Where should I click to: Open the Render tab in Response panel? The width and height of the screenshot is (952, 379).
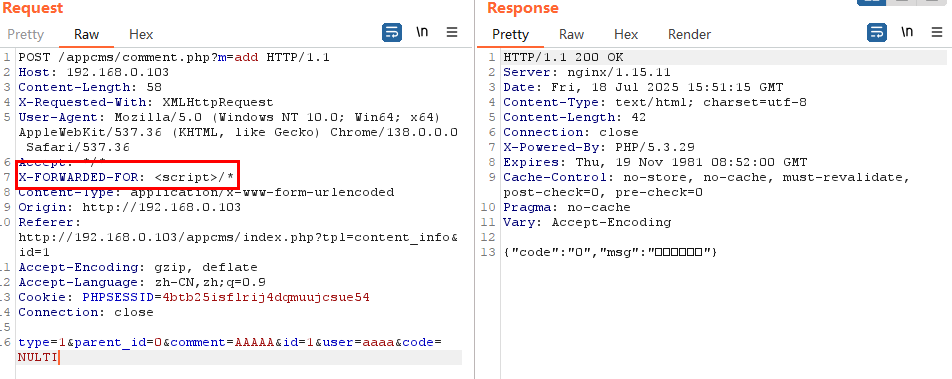point(689,34)
